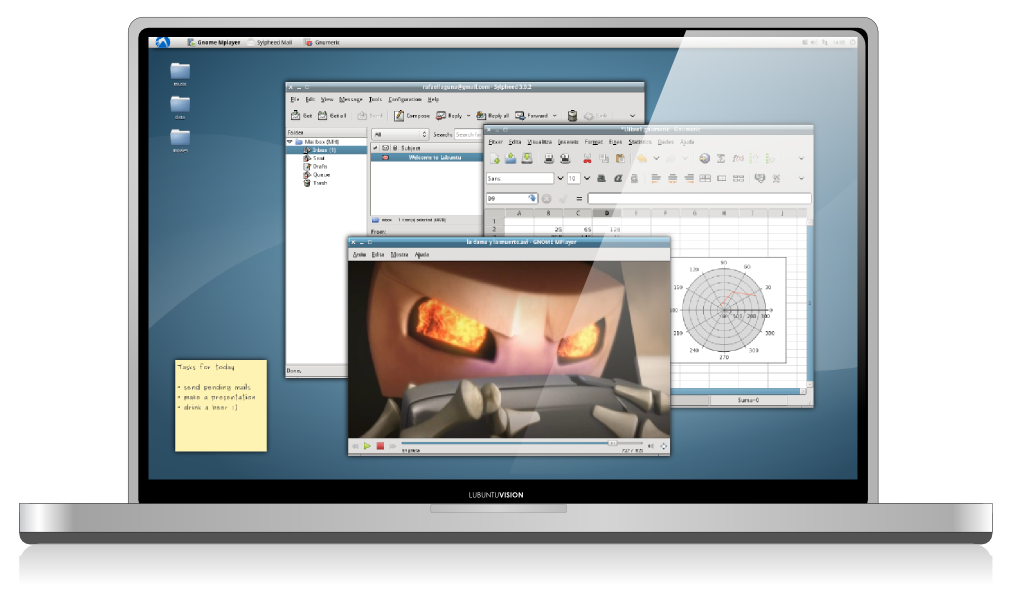Image resolution: width=1011 pixels, height=605 pixels.
Task: Click the Cut scissors icon in Gnumeric
Action: [x=587, y=158]
